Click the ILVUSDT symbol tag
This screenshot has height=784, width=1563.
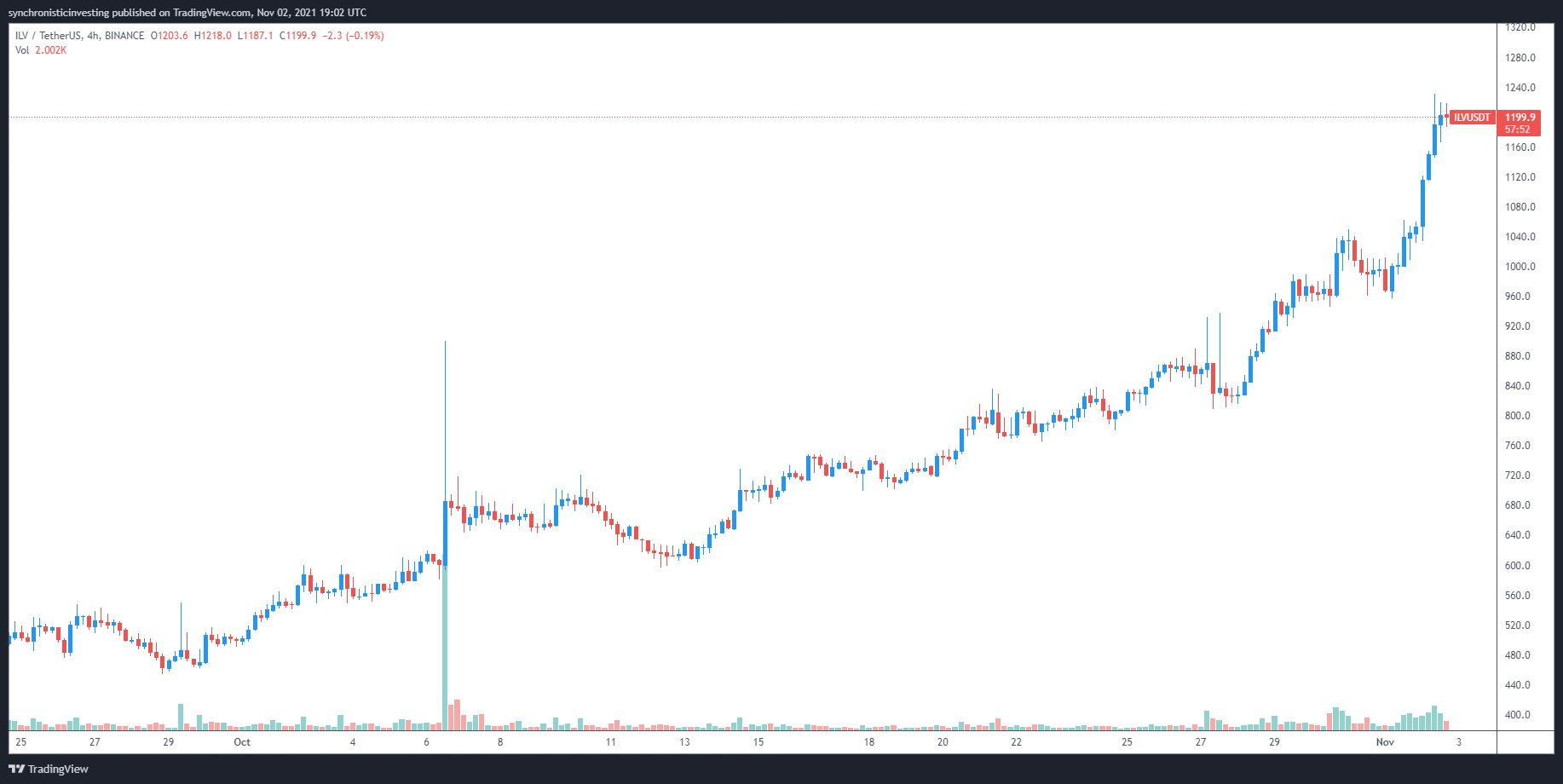click(1472, 118)
